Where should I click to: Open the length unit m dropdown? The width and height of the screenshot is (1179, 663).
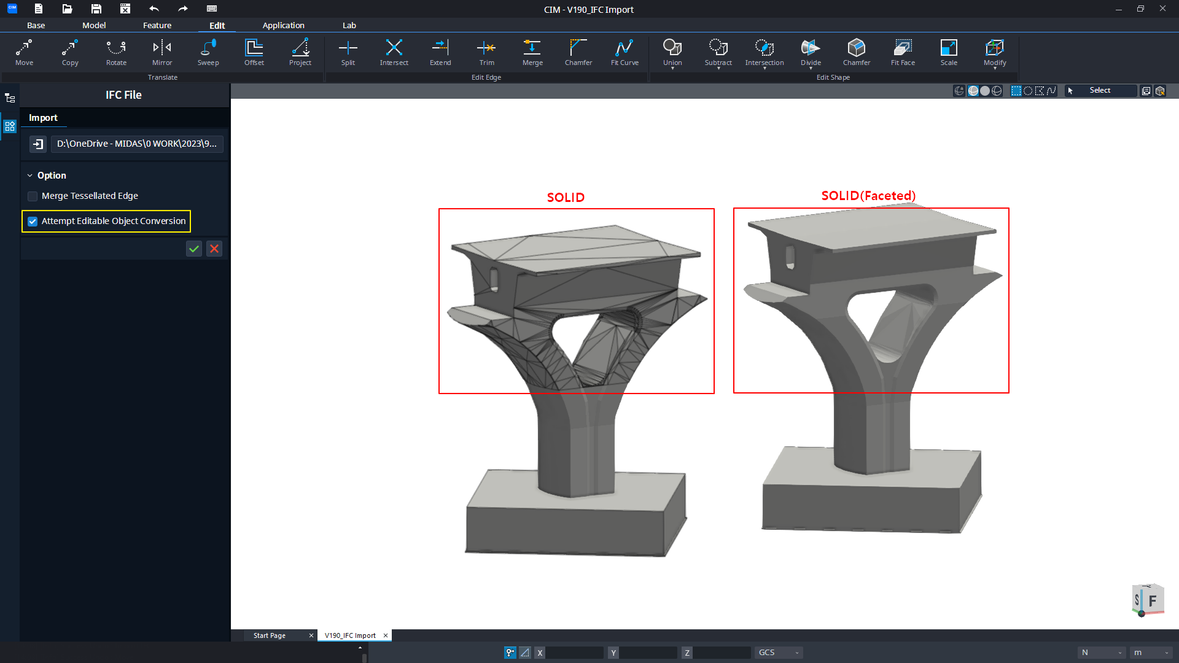coord(1151,652)
